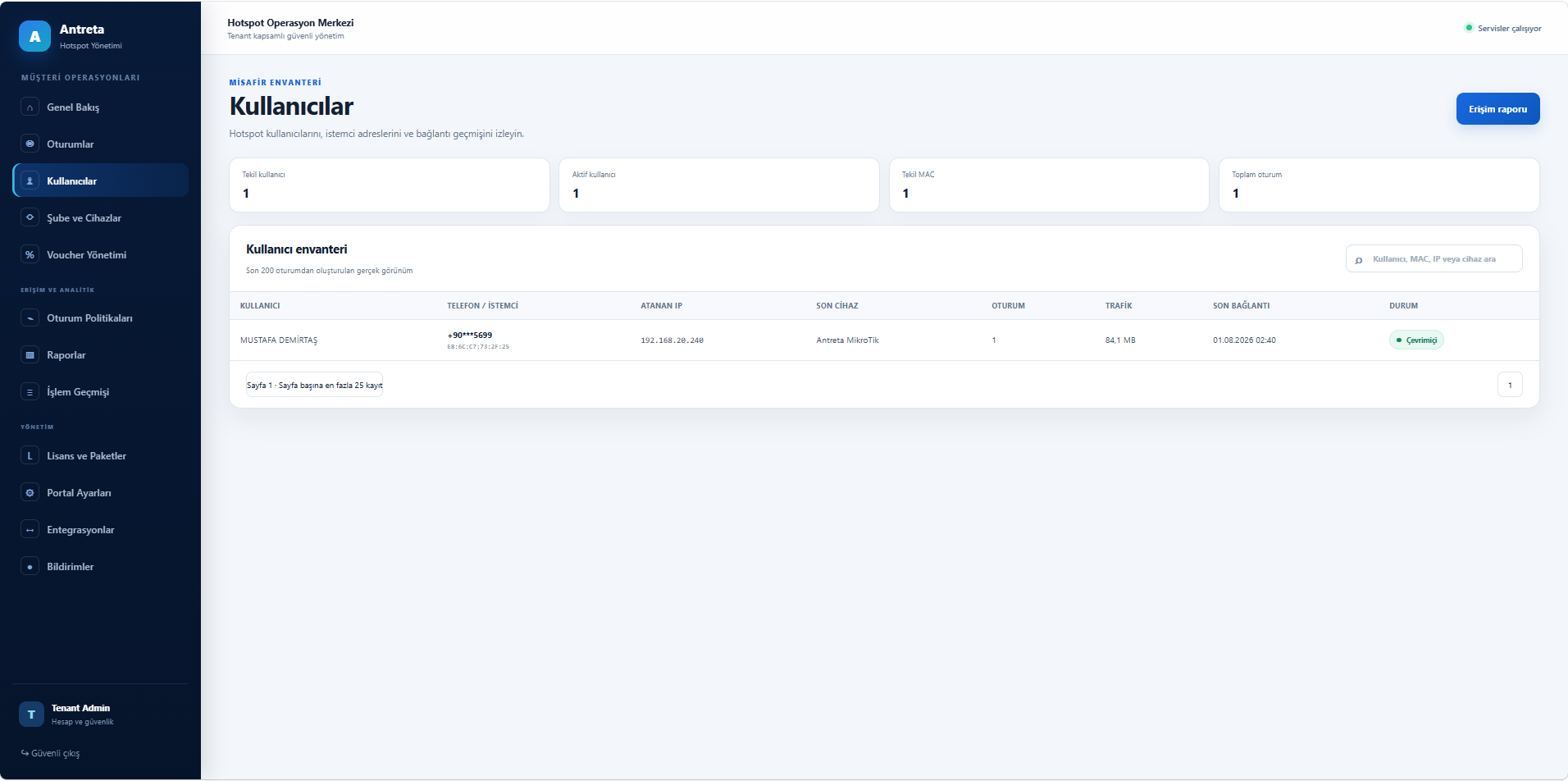Image resolution: width=1568 pixels, height=781 pixels.
Task: Click the SON BAĞLANTI column header
Action: [x=1242, y=306]
